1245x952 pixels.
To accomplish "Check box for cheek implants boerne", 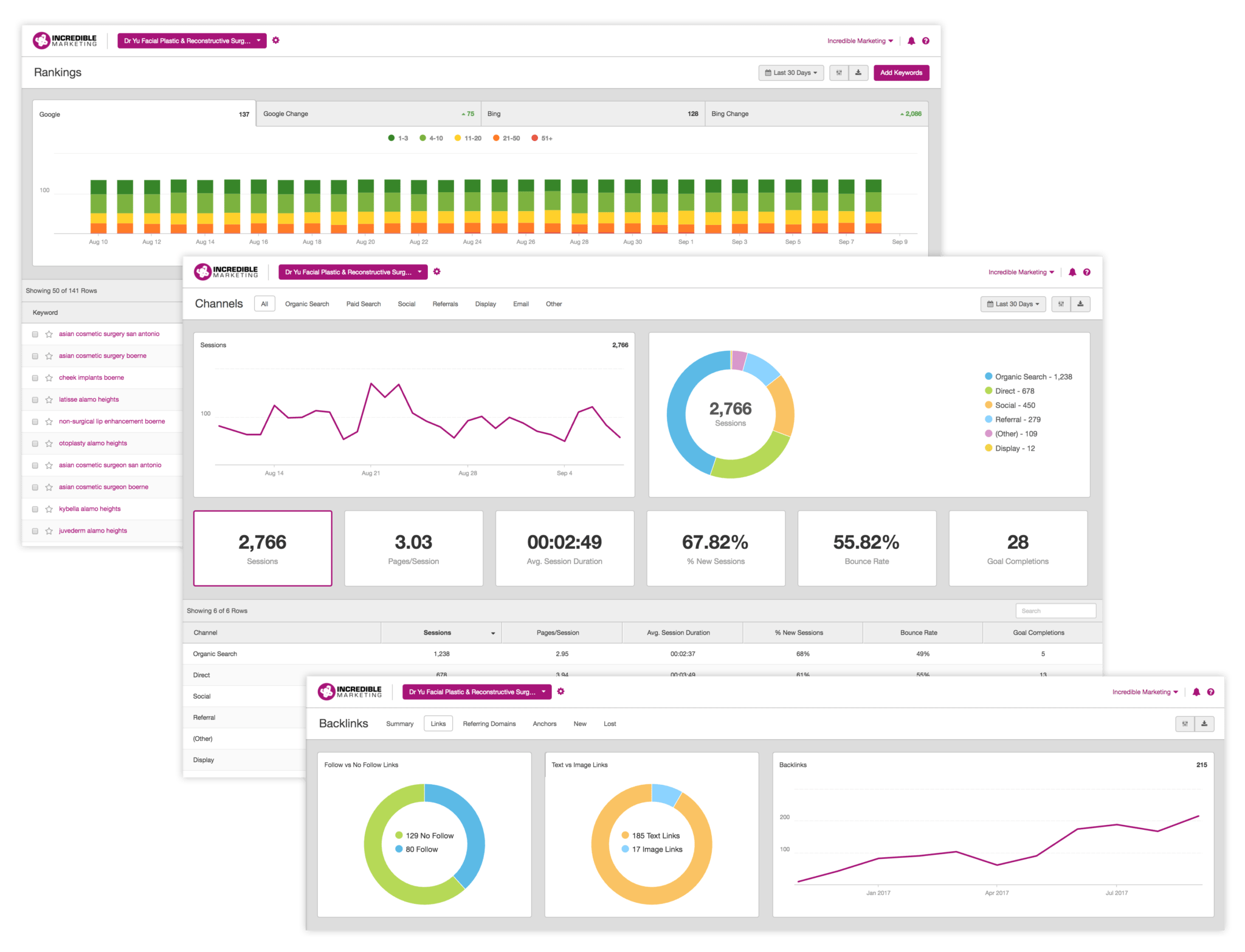I will tap(35, 378).
